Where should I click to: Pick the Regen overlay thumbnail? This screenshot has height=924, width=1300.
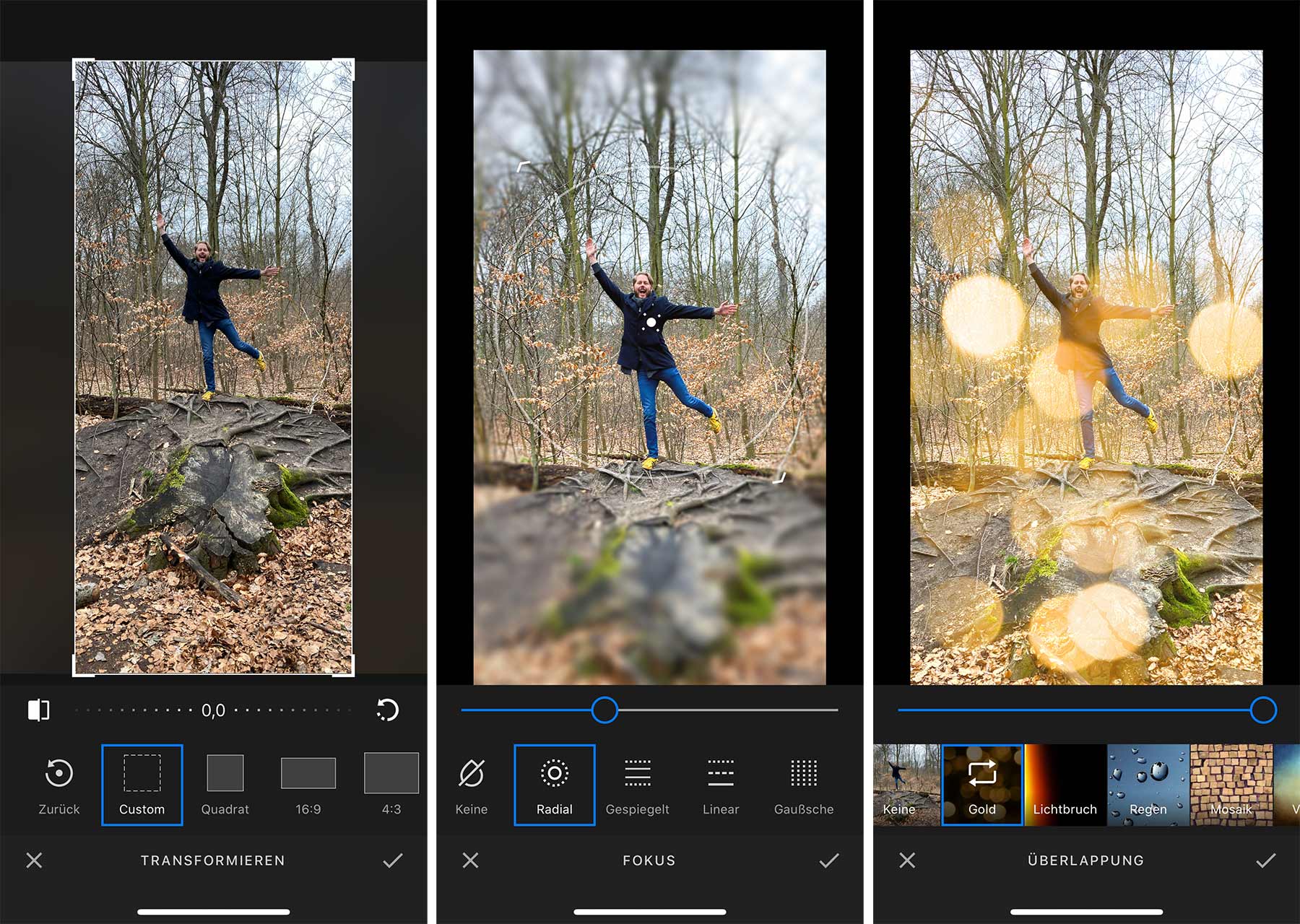[x=1148, y=785]
